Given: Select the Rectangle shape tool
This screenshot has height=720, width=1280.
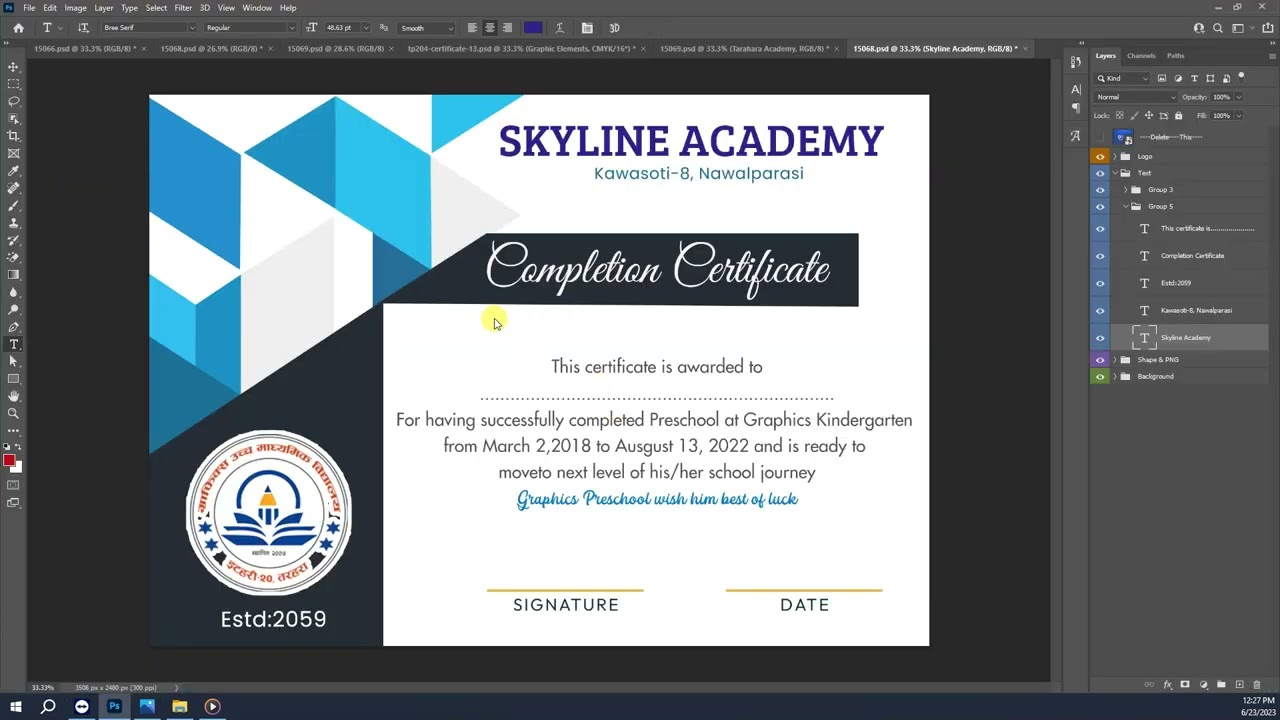Looking at the screenshot, I should tap(13, 379).
